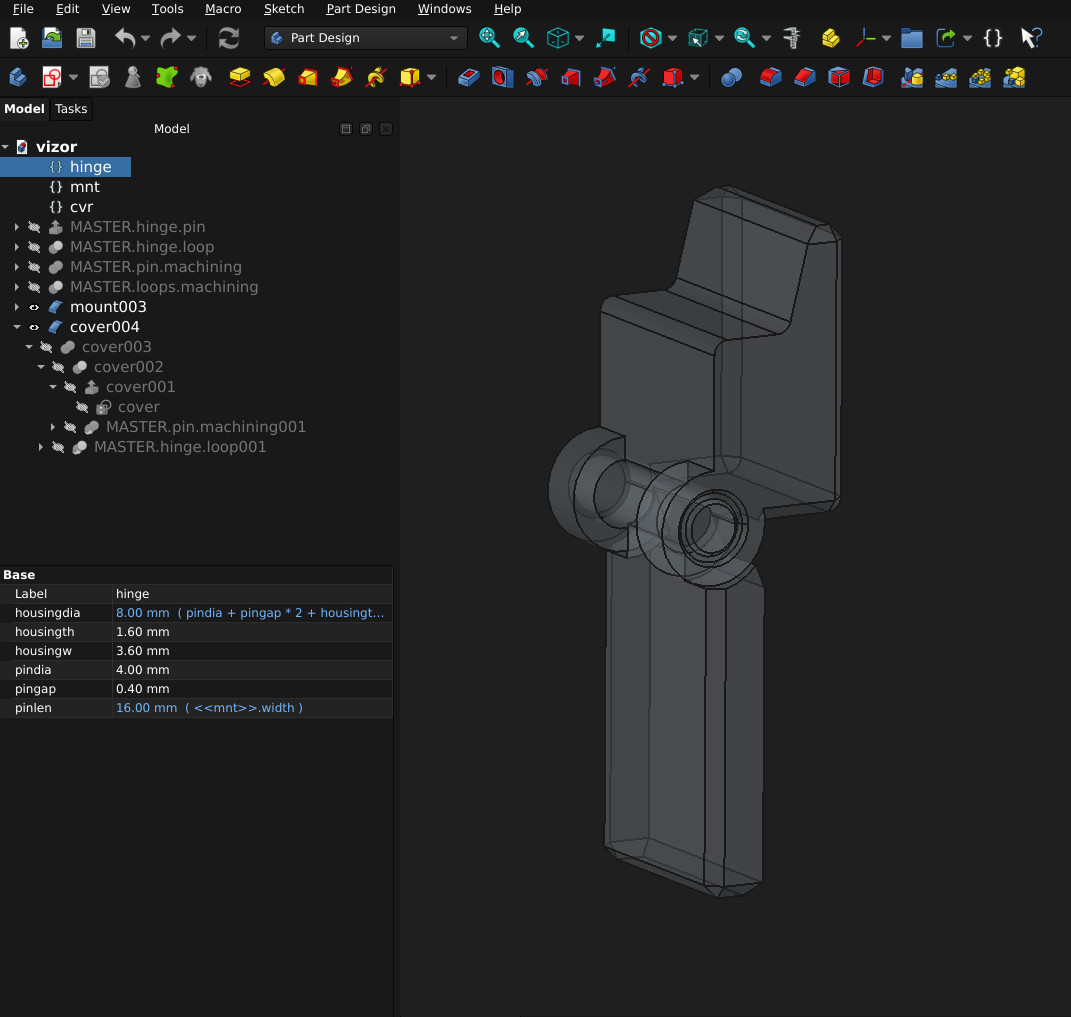Click the draw style no-entry icon
The width and height of the screenshot is (1071, 1017).
650,38
